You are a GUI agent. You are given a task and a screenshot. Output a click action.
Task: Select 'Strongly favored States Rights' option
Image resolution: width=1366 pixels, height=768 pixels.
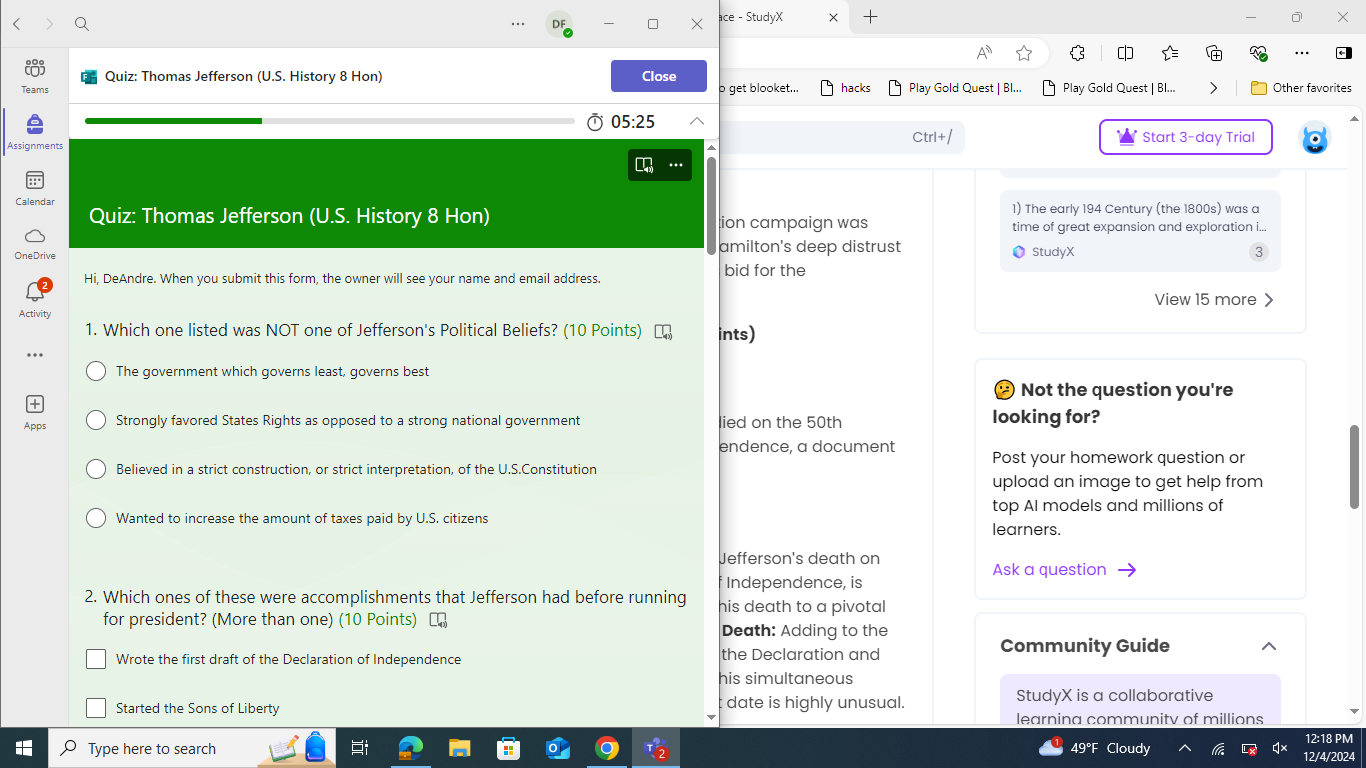(x=96, y=420)
